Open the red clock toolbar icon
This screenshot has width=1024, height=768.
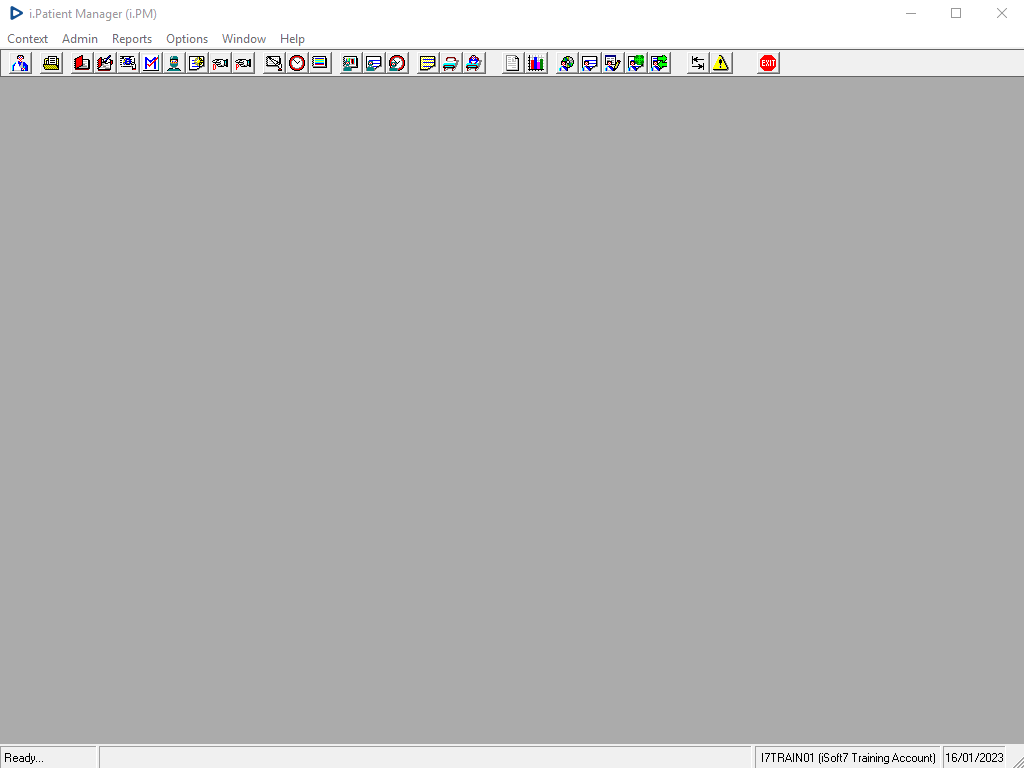click(x=297, y=63)
